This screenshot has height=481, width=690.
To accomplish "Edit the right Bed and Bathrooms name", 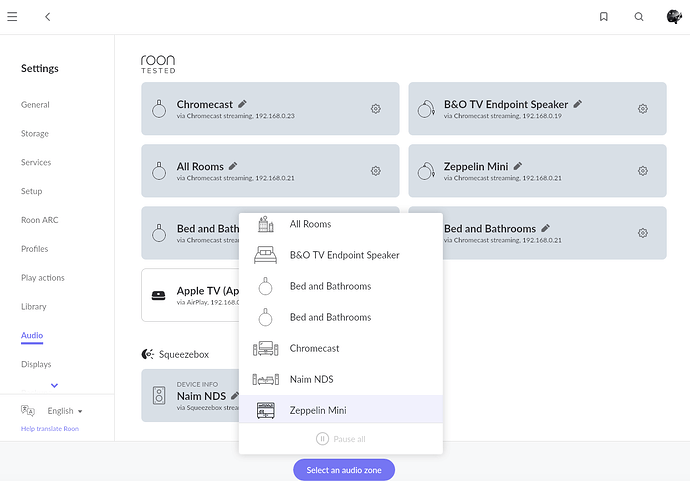I will (x=546, y=228).
